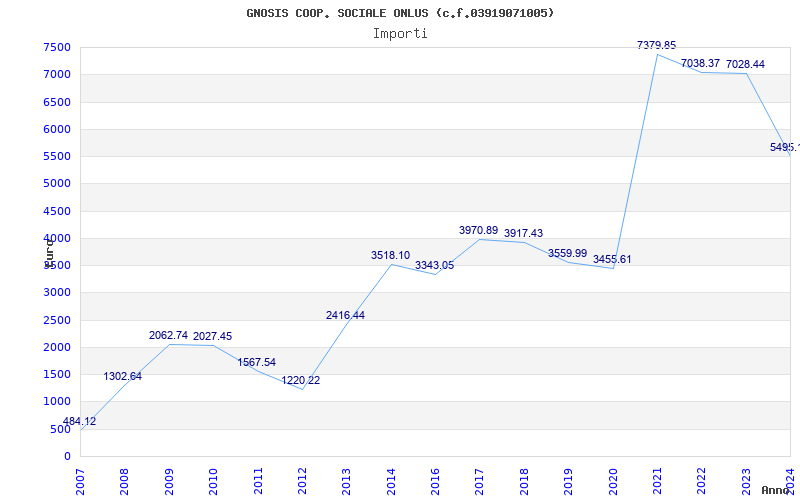Click the 3518.10 data label
This screenshot has height=500, width=800.
390,256
